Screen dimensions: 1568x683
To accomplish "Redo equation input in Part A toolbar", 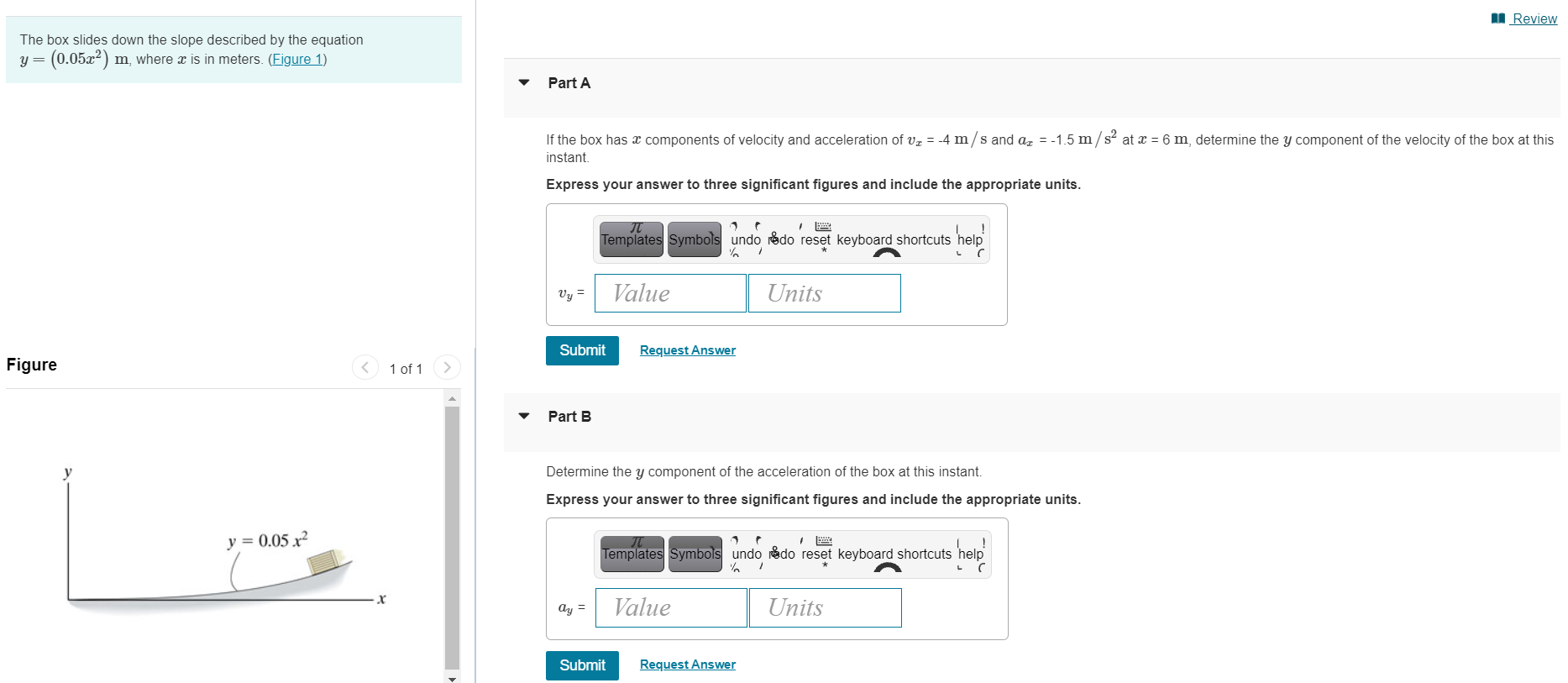I will point(781,239).
